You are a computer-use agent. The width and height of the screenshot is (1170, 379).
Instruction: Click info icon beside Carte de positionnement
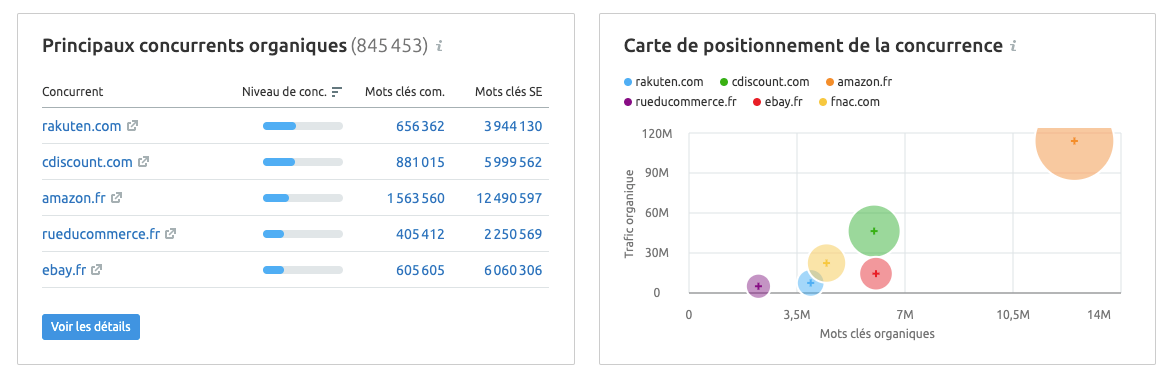pyautogui.click(x=1013, y=46)
